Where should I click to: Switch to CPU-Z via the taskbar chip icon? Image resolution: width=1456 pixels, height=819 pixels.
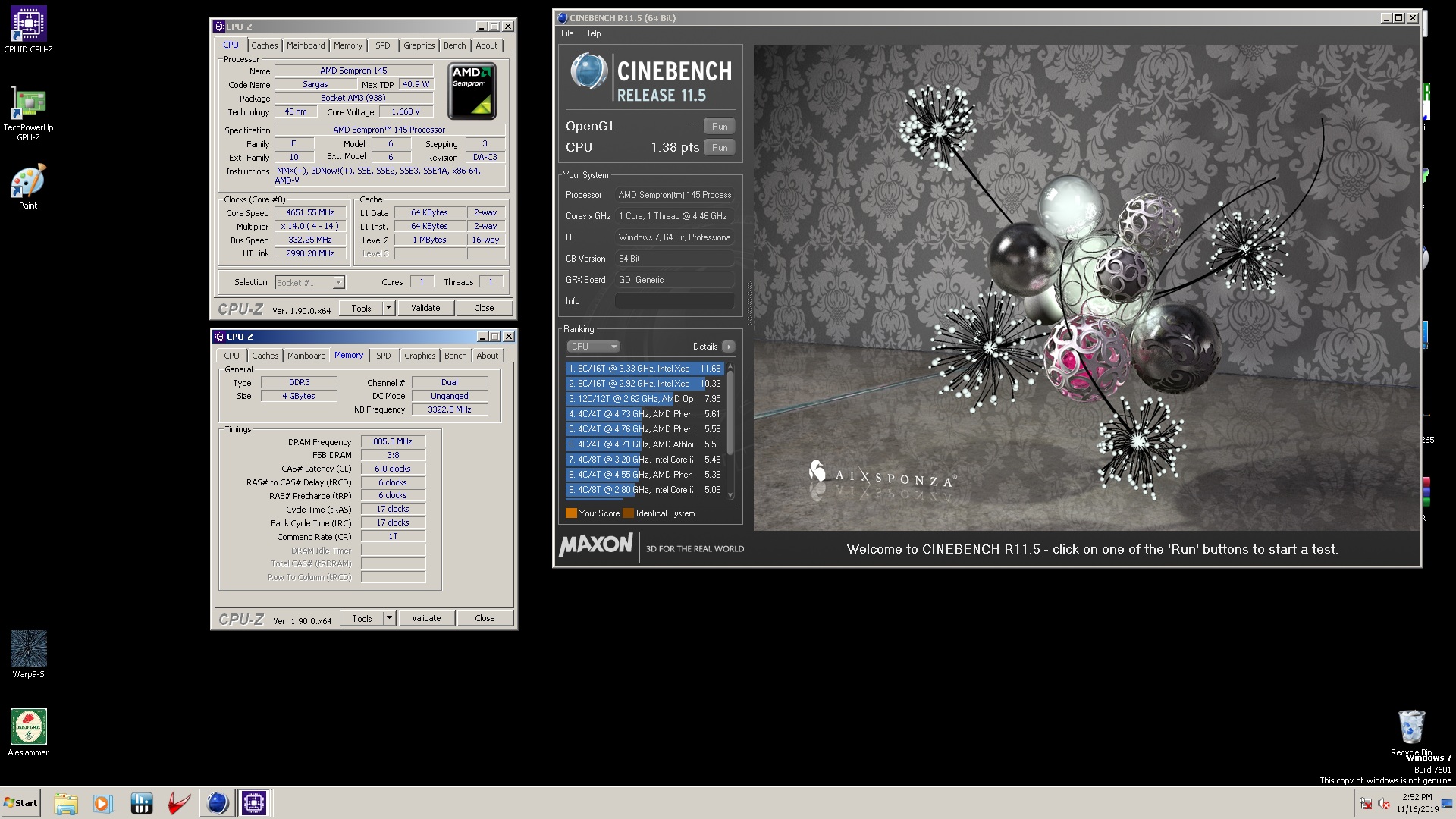click(x=254, y=803)
